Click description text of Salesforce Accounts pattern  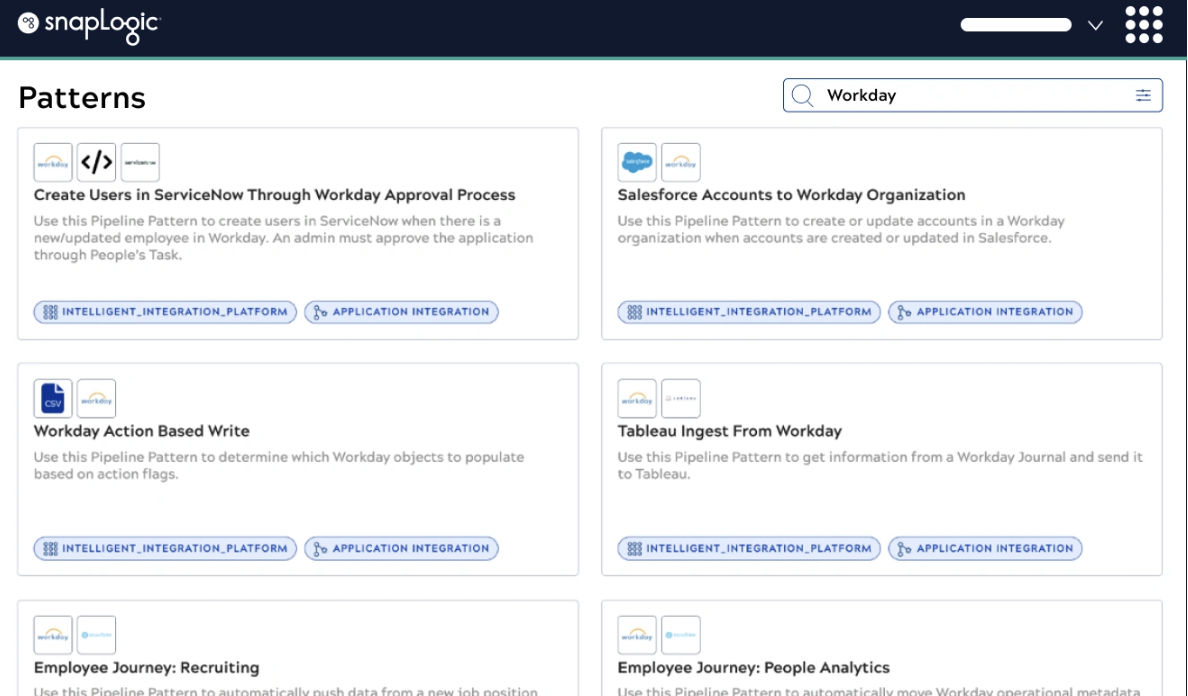click(x=841, y=229)
